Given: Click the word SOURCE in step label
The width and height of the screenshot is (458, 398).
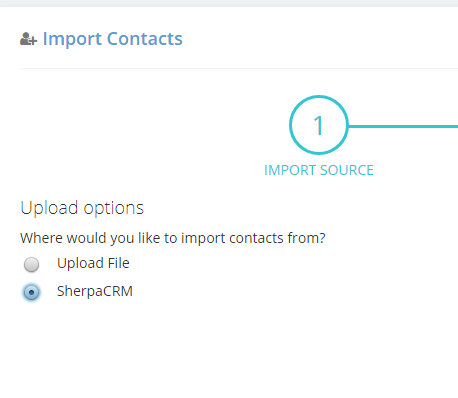Looking at the screenshot, I should coord(347,170).
